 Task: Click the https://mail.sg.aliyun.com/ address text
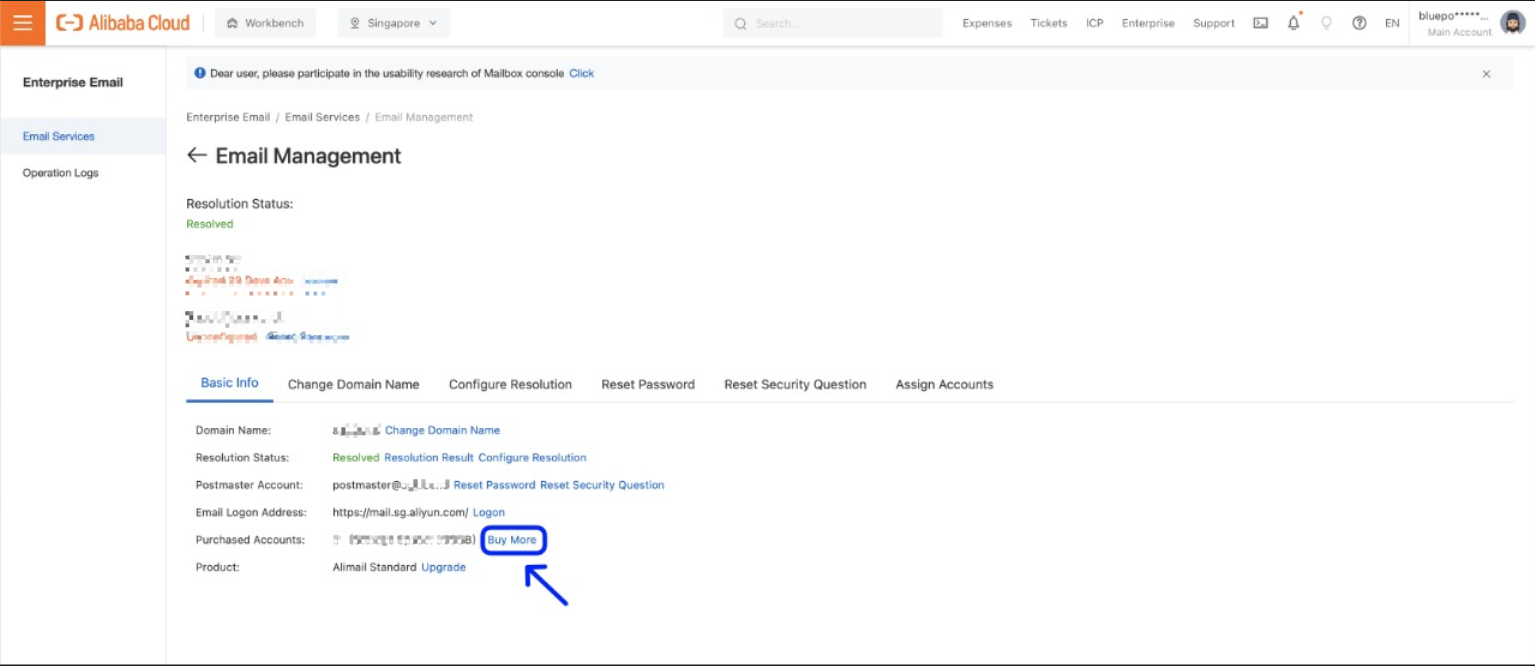(400, 512)
